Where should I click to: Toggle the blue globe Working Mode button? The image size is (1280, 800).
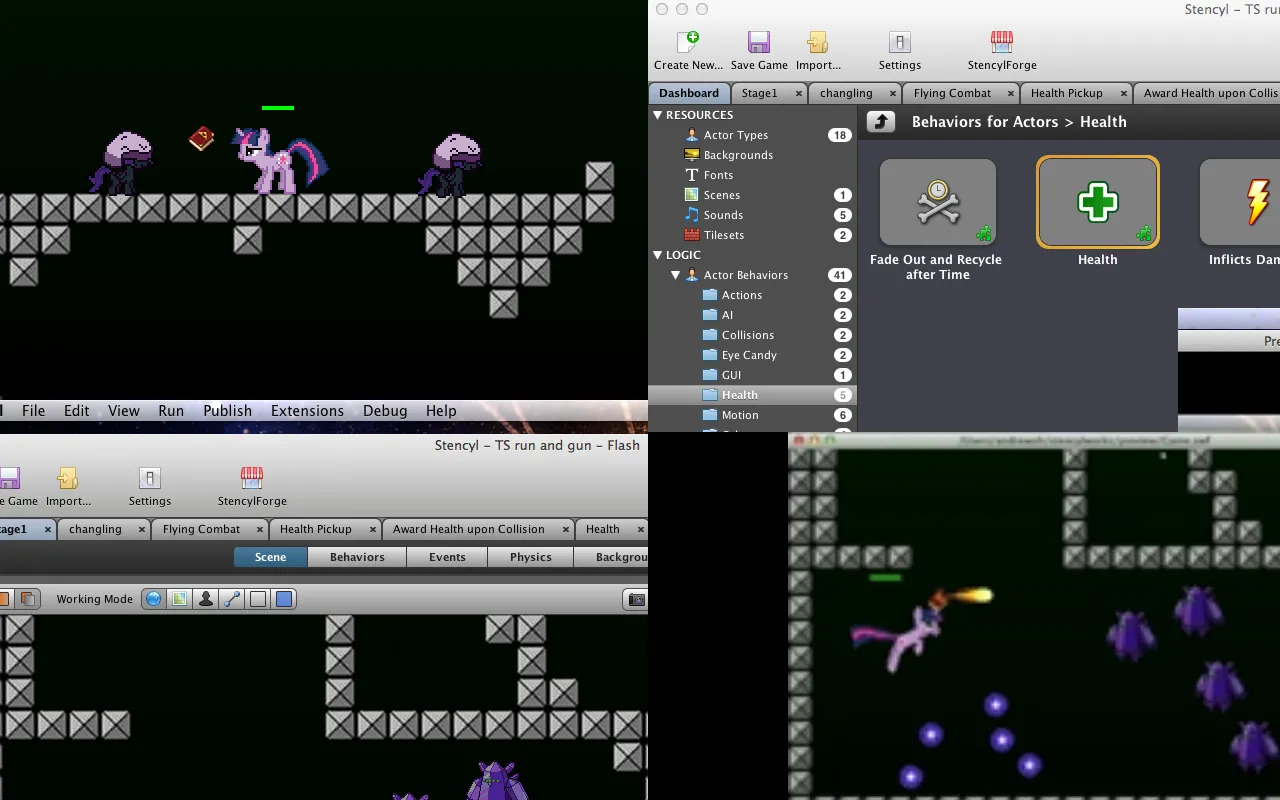[153, 599]
